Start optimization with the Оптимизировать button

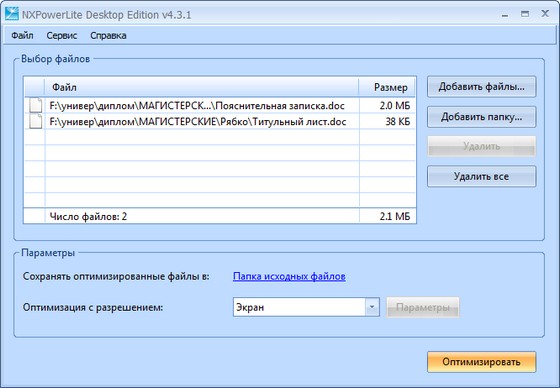click(x=481, y=362)
